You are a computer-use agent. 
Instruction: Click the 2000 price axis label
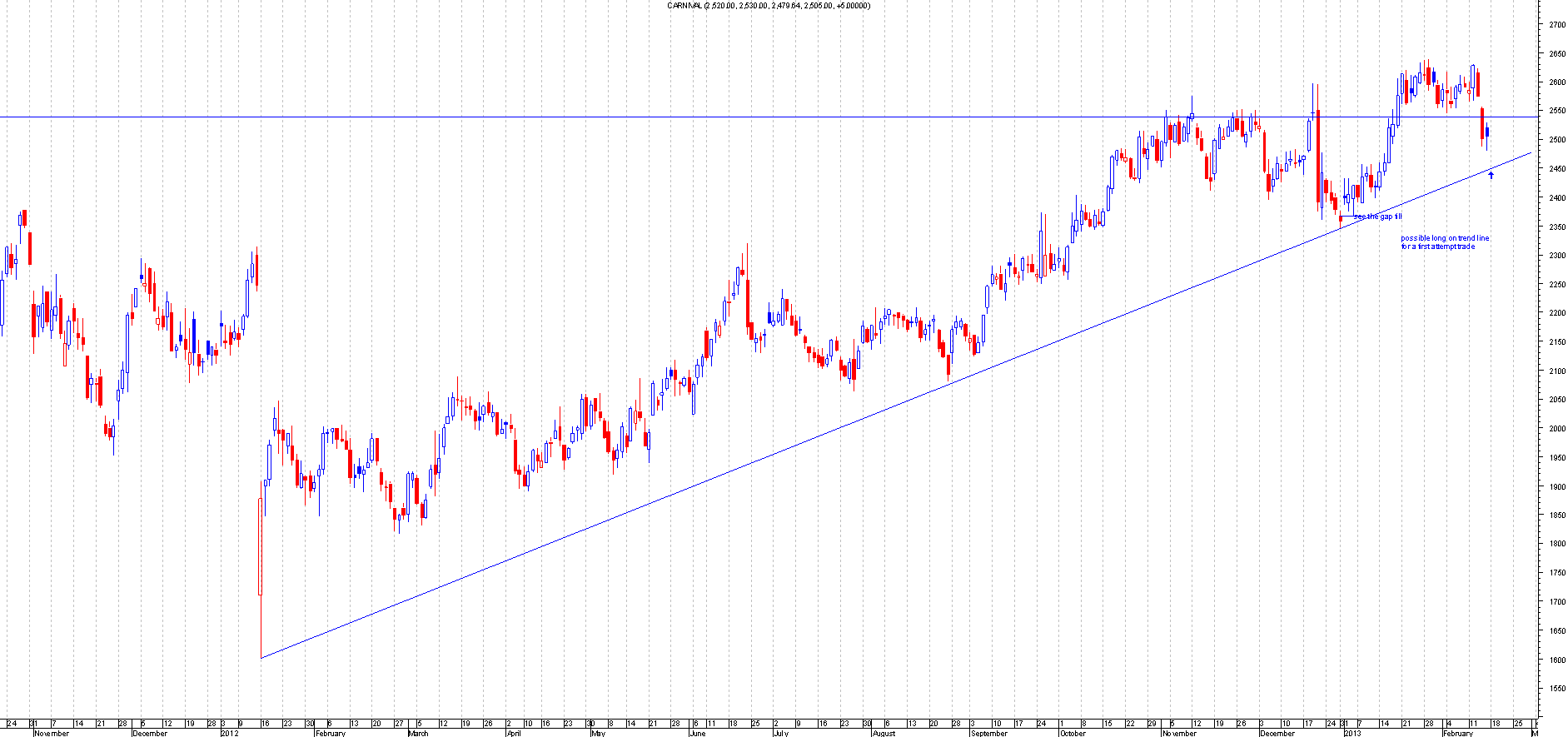coord(1556,429)
